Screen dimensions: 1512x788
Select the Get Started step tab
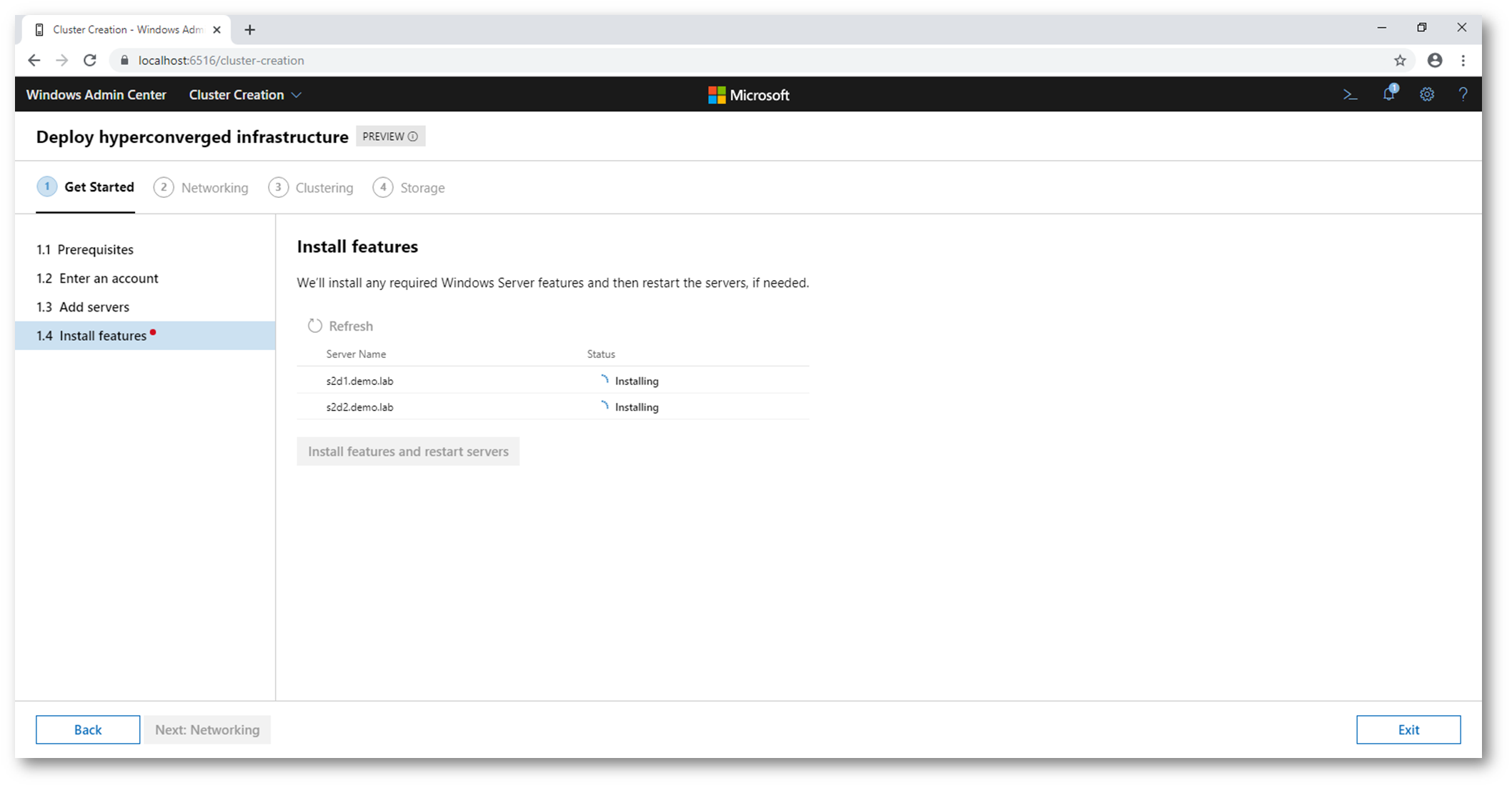click(x=86, y=187)
